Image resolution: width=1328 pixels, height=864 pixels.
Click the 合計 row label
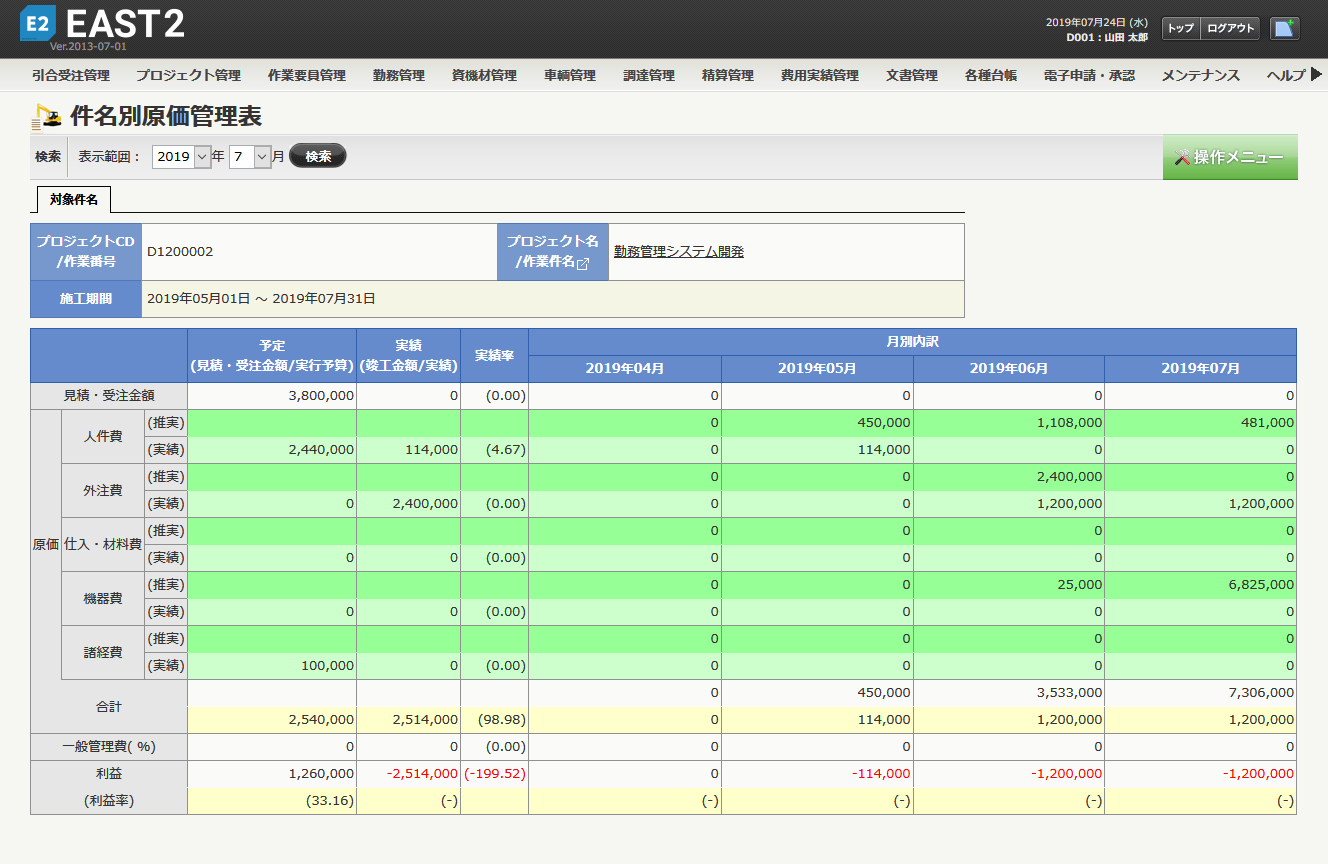pos(109,706)
